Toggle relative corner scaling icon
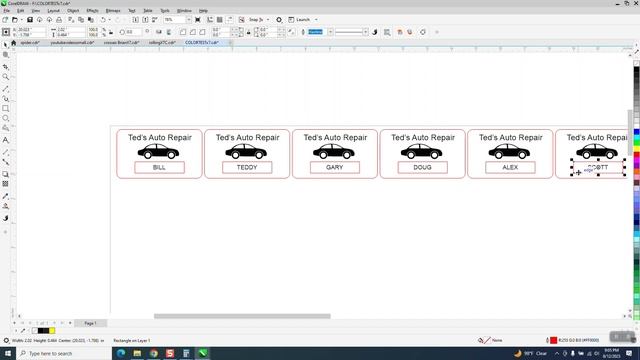 pyautogui.click(x=291, y=32)
